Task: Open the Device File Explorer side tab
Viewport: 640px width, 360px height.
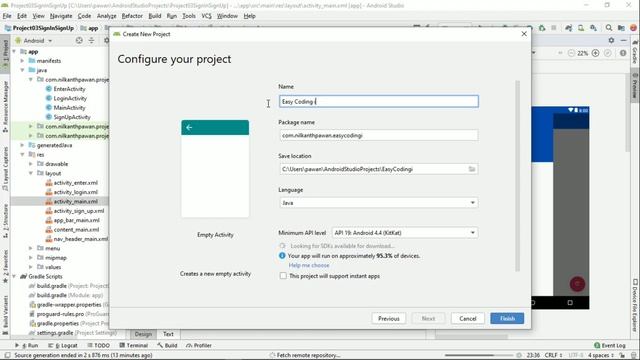Action: coord(635,305)
